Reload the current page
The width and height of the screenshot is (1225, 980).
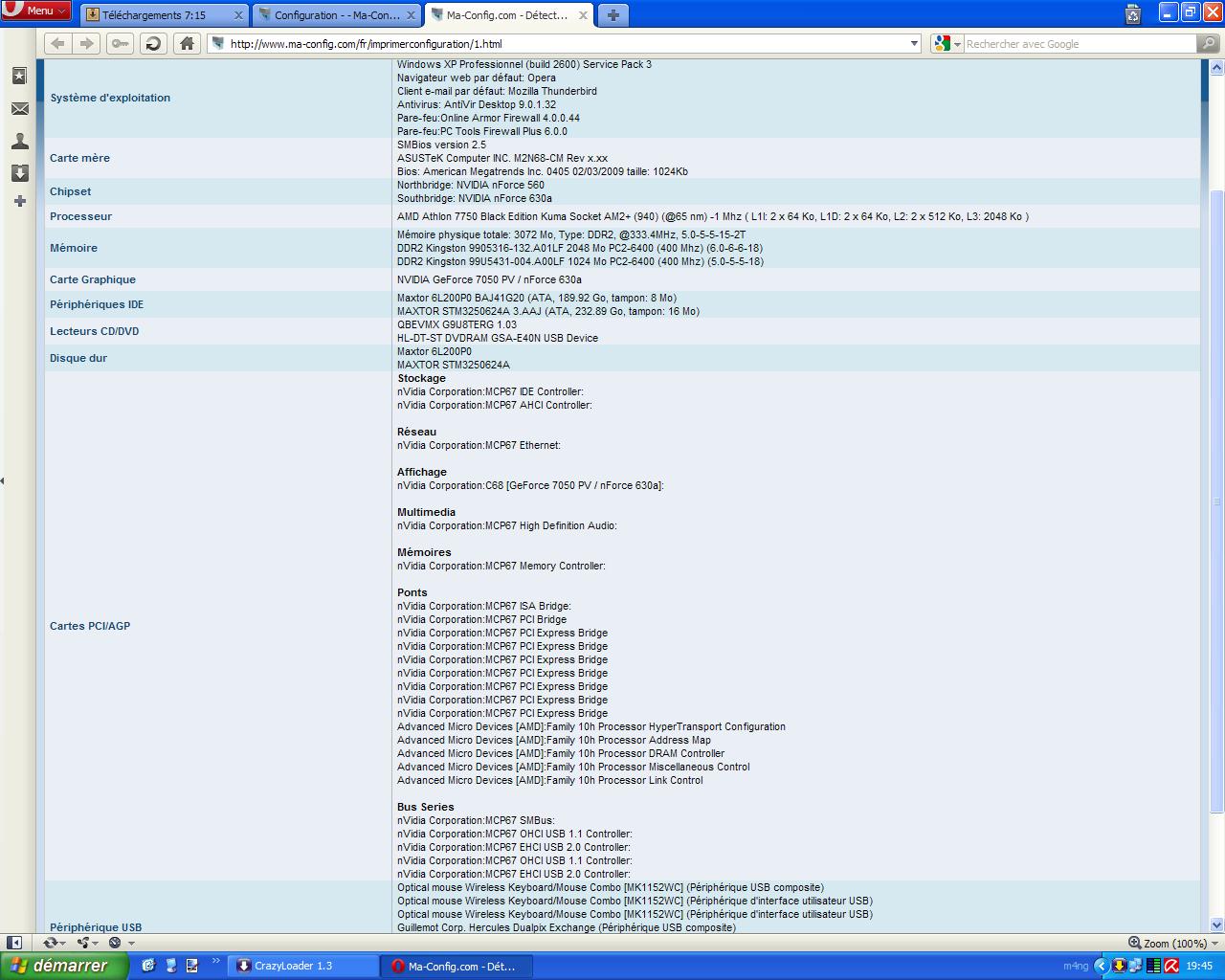point(153,43)
